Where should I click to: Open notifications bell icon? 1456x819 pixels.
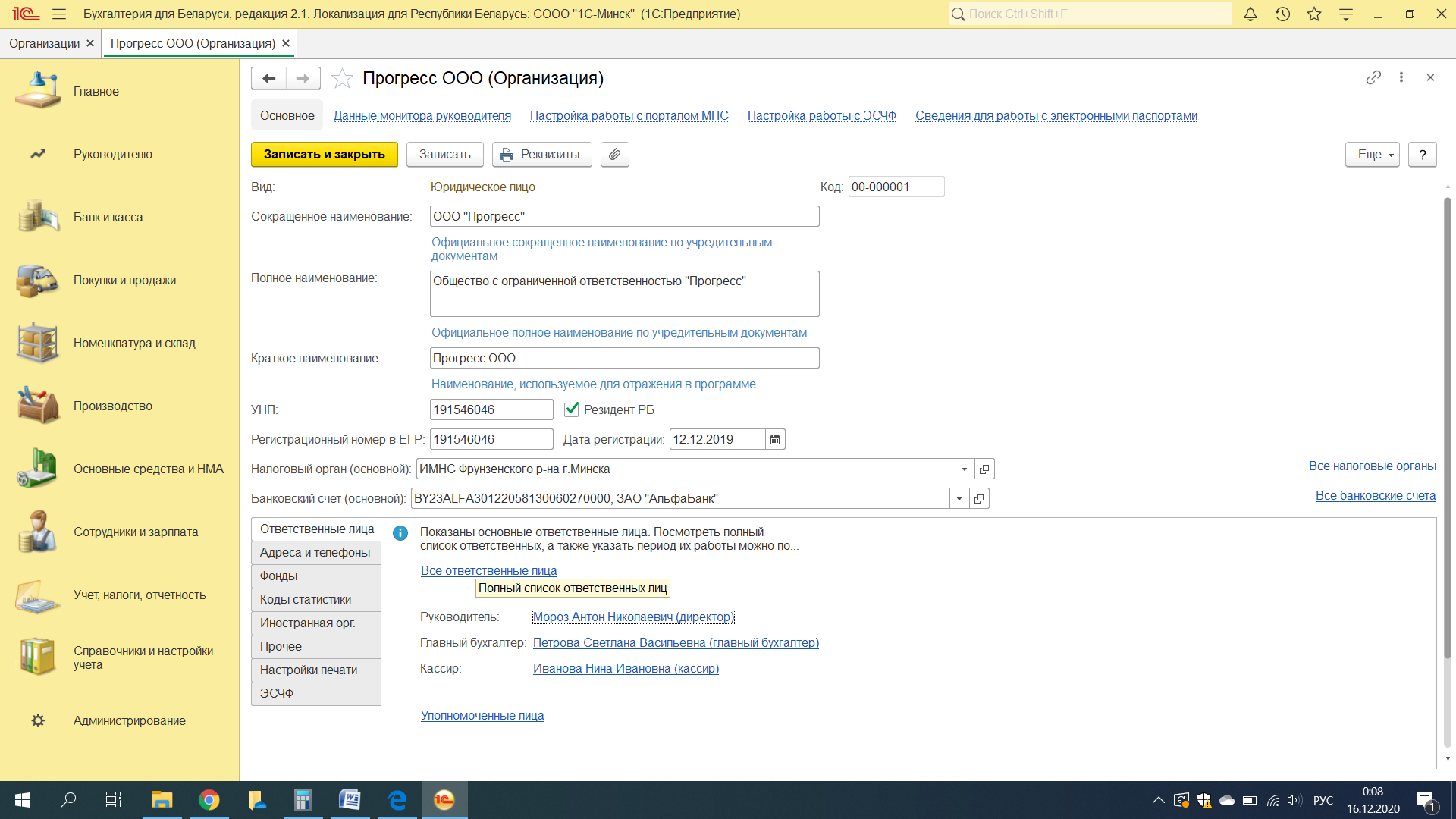1250,14
